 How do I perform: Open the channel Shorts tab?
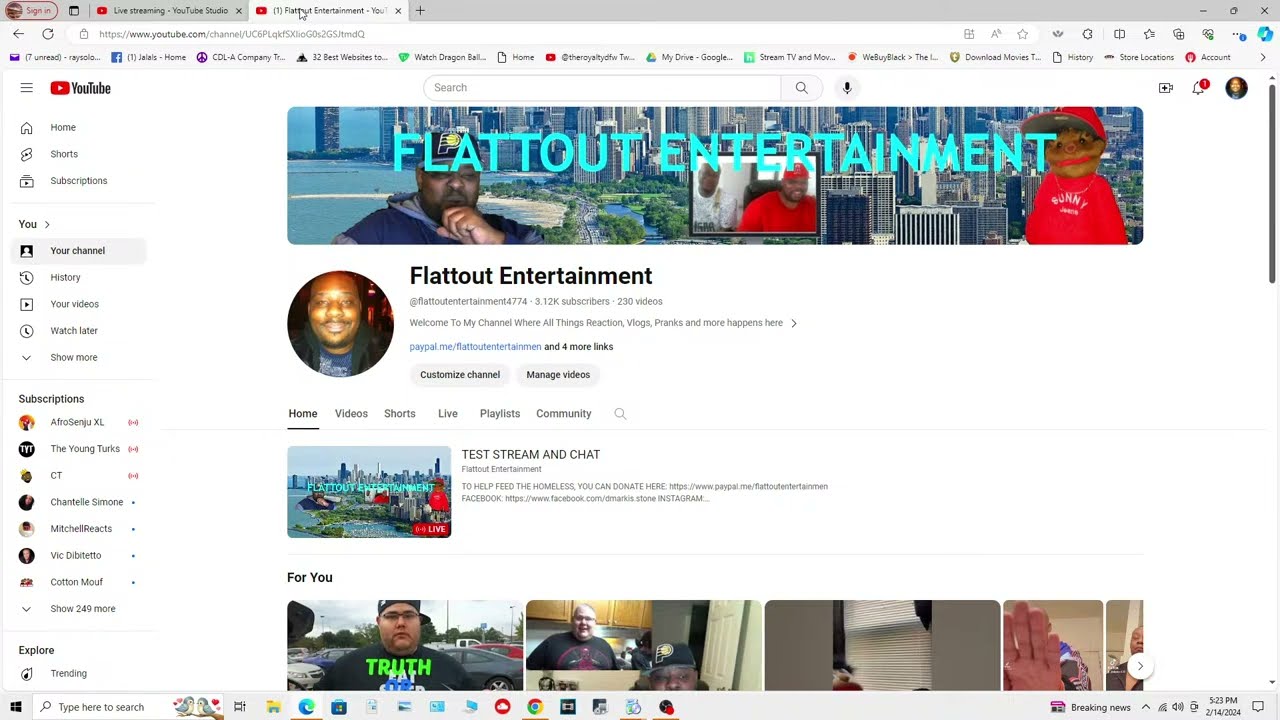pyautogui.click(x=400, y=414)
